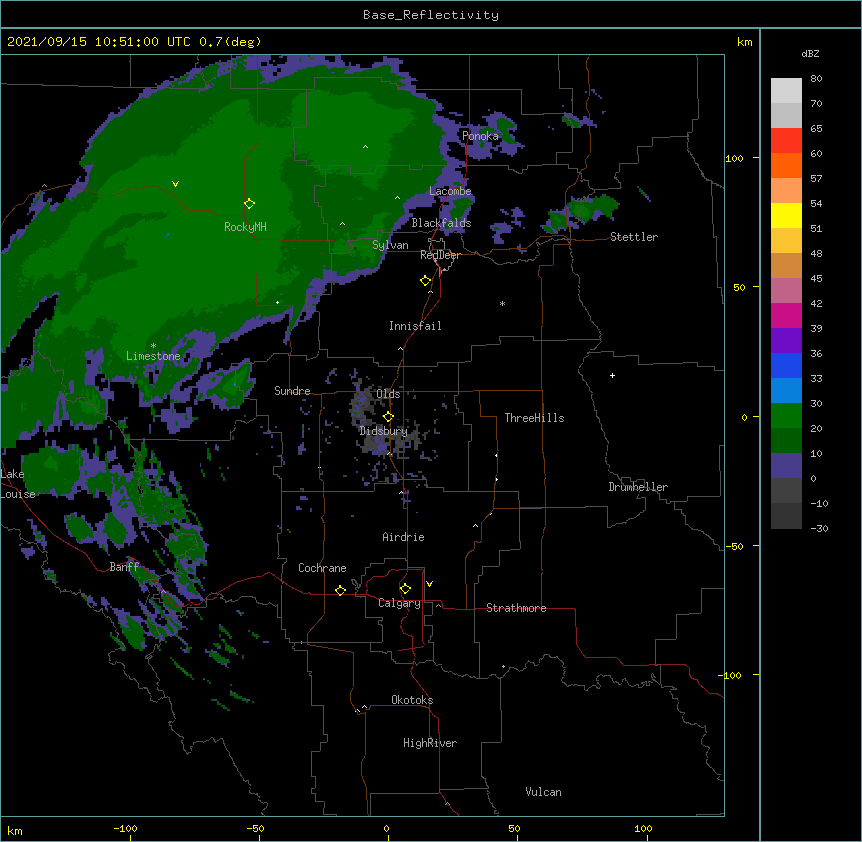The width and height of the screenshot is (862, 842).
Task: Click the yellow V marker northwest of RockyMH
Action: click(x=175, y=184)
